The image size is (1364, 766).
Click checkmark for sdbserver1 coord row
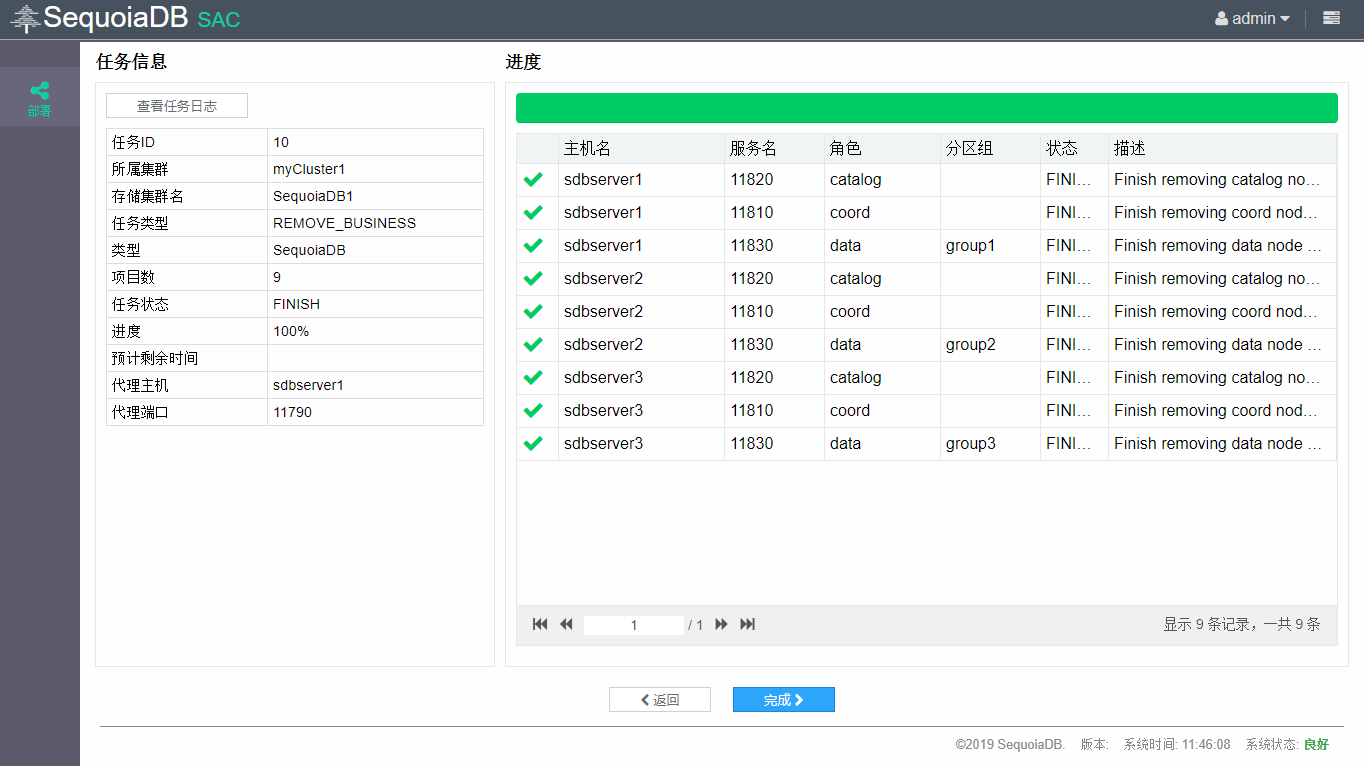(533, 213)
